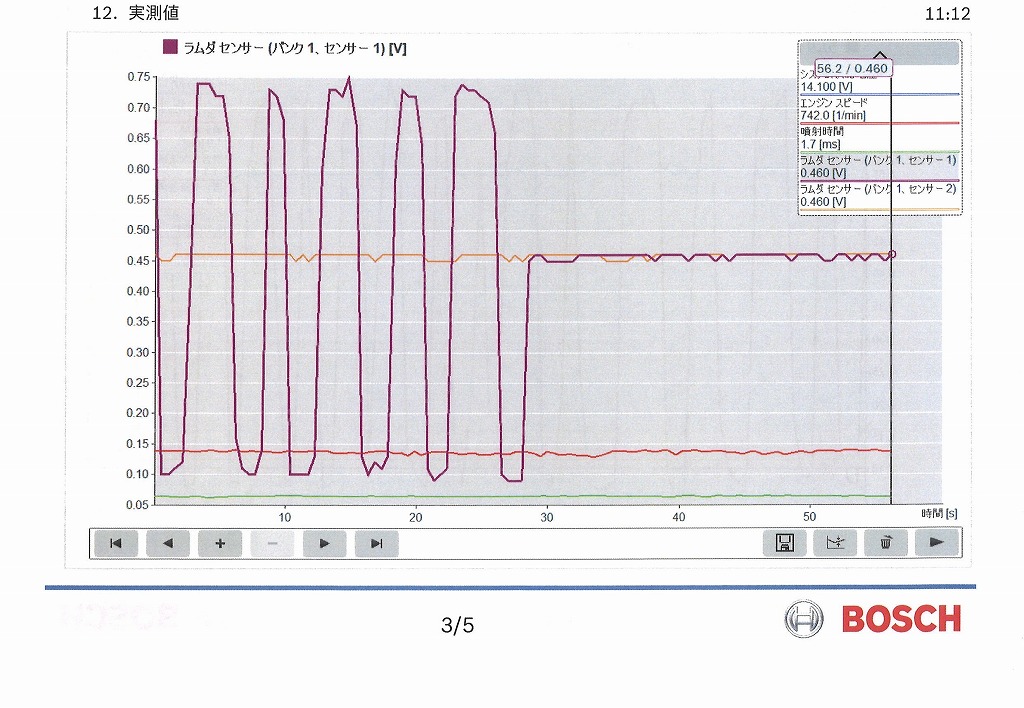1024x708 pixels.
Task: Jump to the start of the recording
Action: pos(116,544)
